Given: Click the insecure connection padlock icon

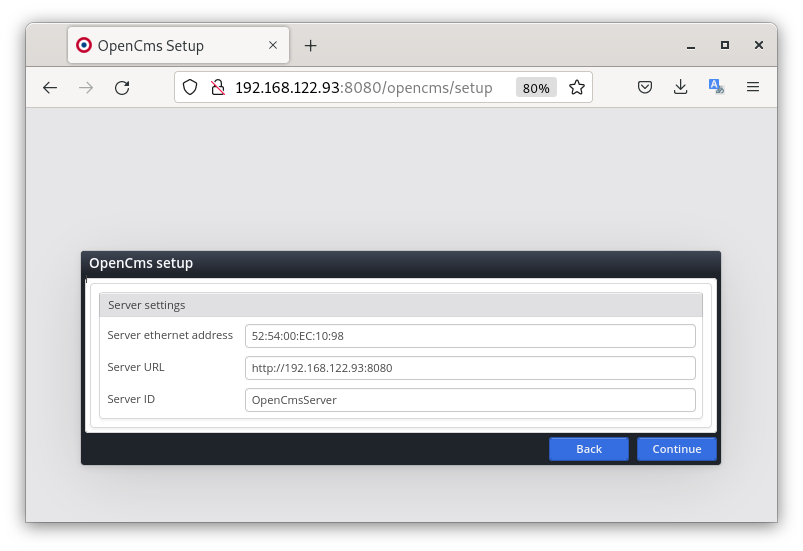Looking at the screenshot, I should pos(218,88).
